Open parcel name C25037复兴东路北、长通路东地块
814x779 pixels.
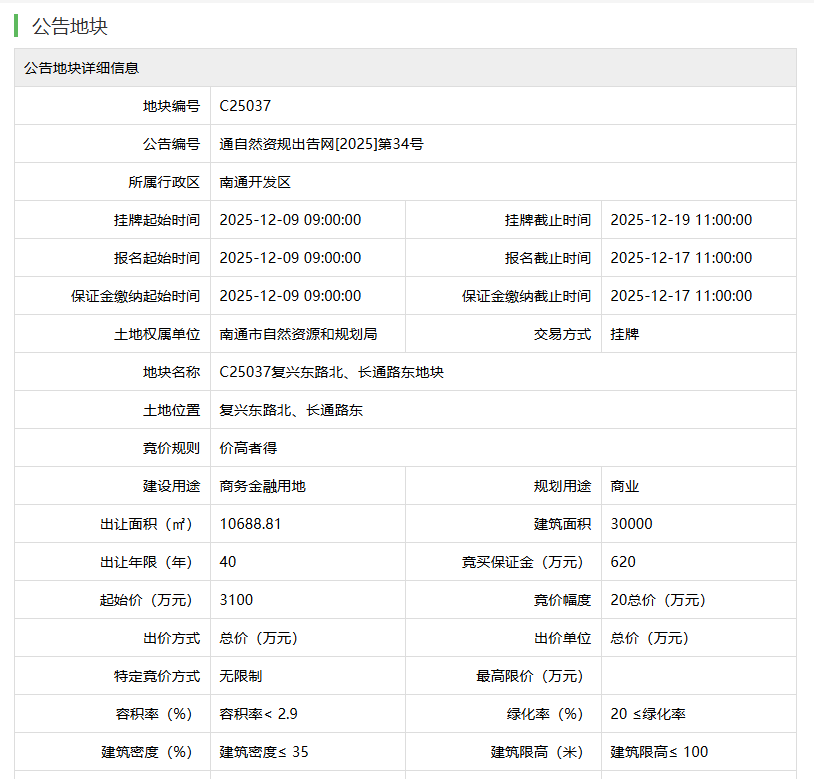point(333,371)
